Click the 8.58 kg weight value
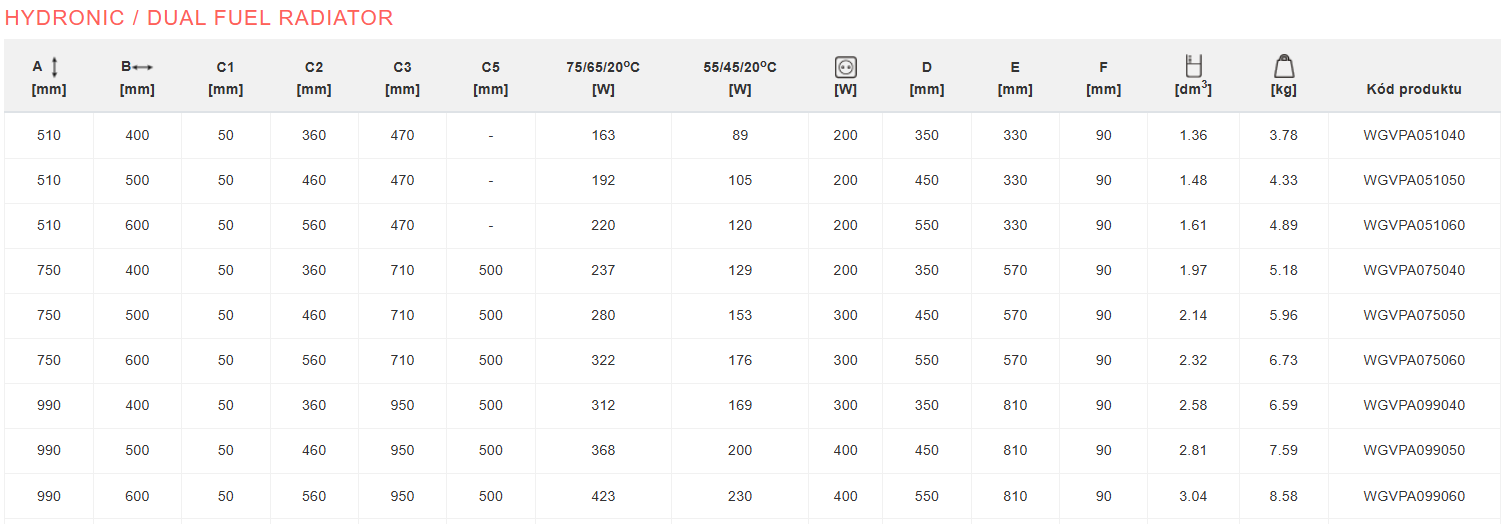This screenshot has height=524, width=1504. tap(1283, 496)
